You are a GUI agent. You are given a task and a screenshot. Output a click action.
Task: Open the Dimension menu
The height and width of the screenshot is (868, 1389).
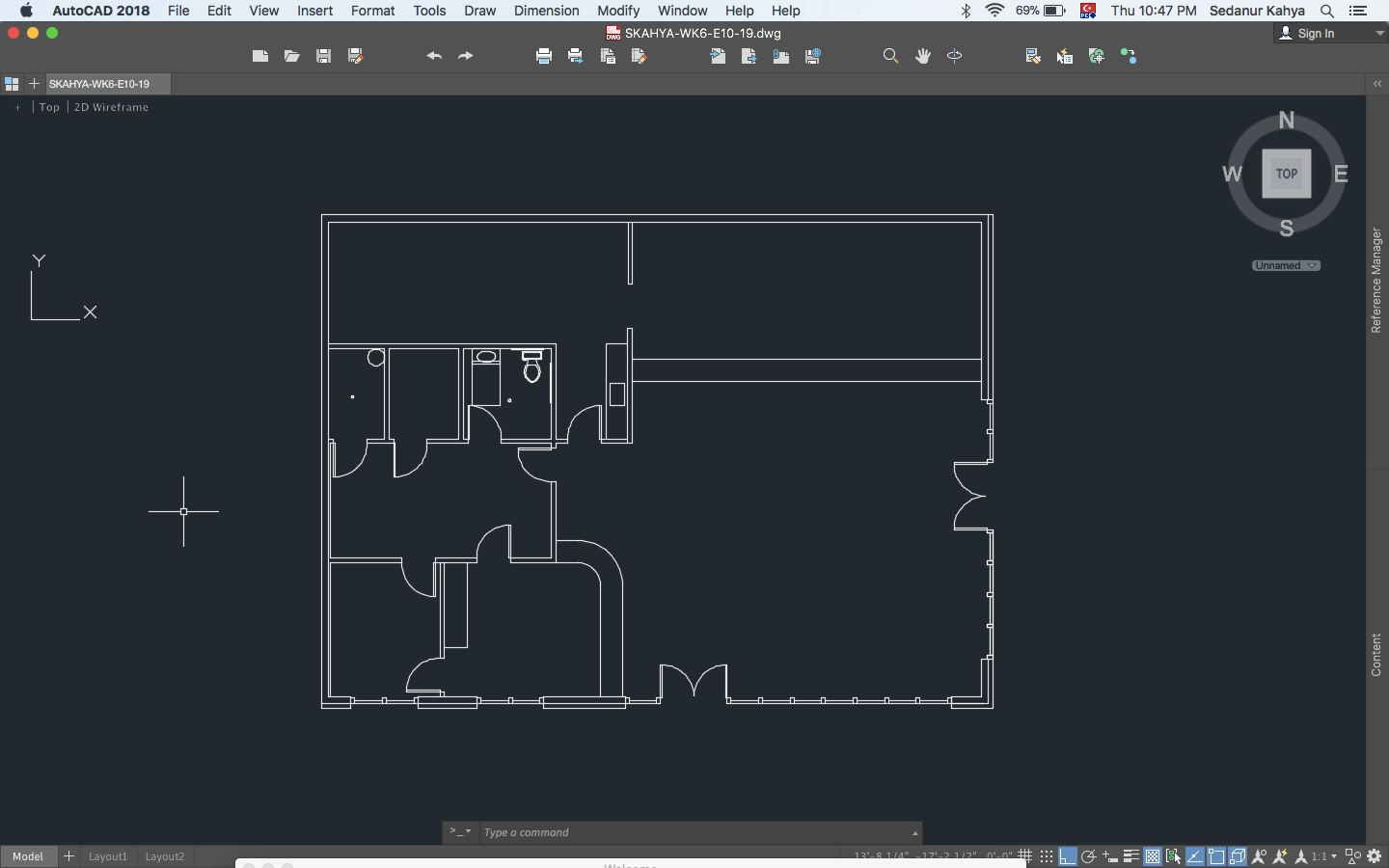pyautogui.click(x=547, y=11)
